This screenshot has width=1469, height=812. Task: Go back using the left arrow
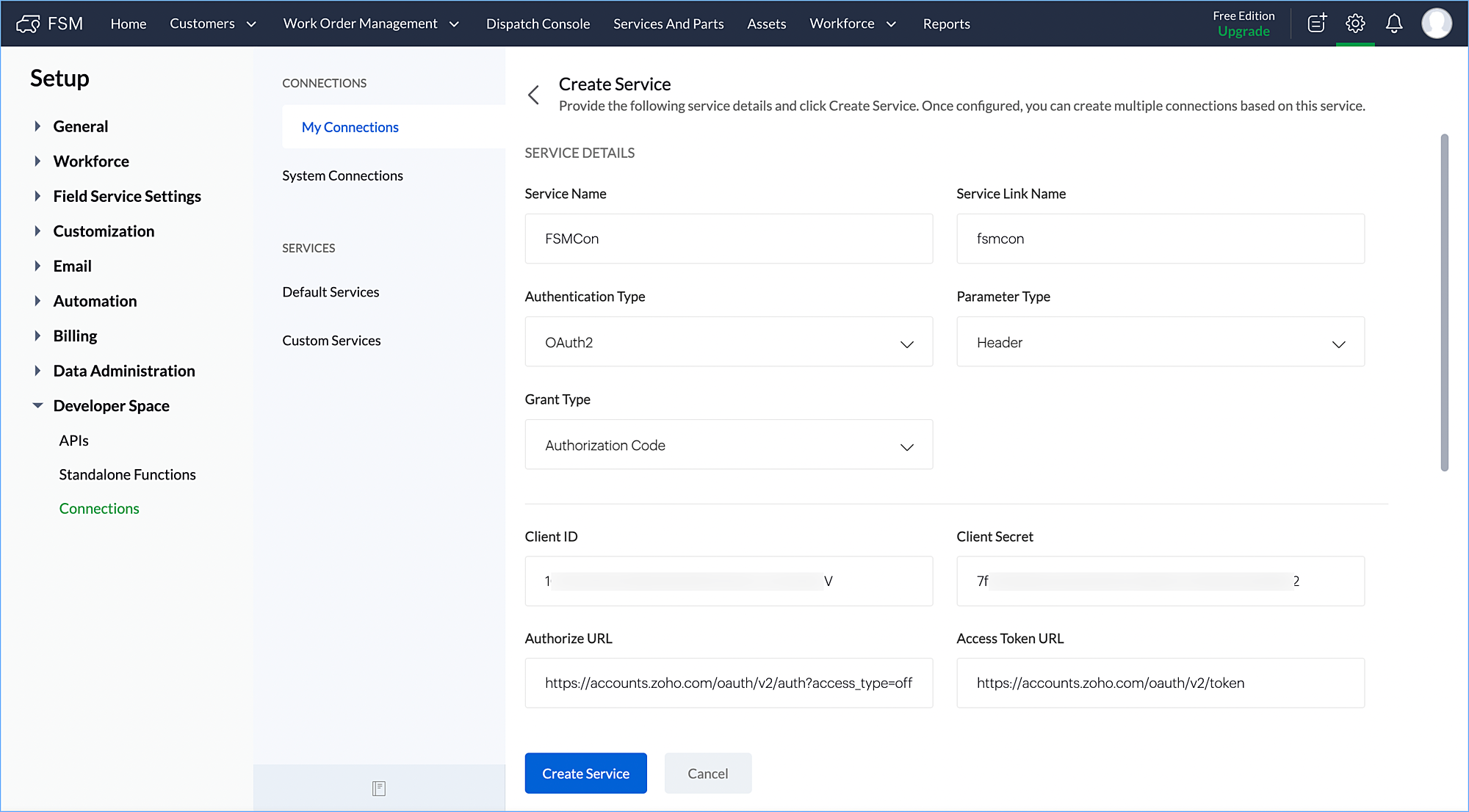pos(534,95)
